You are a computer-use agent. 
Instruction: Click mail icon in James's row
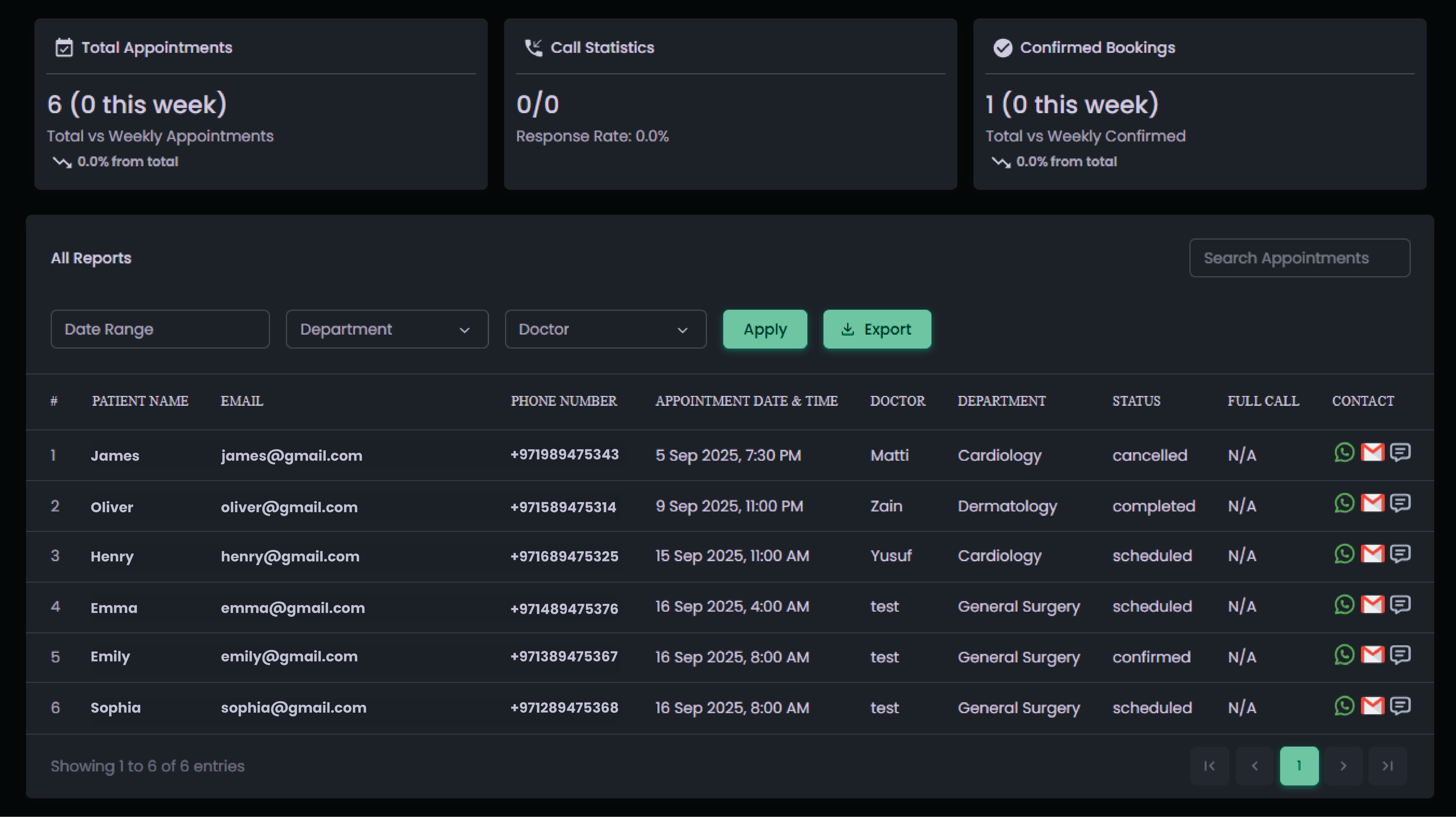point(1372,453)
